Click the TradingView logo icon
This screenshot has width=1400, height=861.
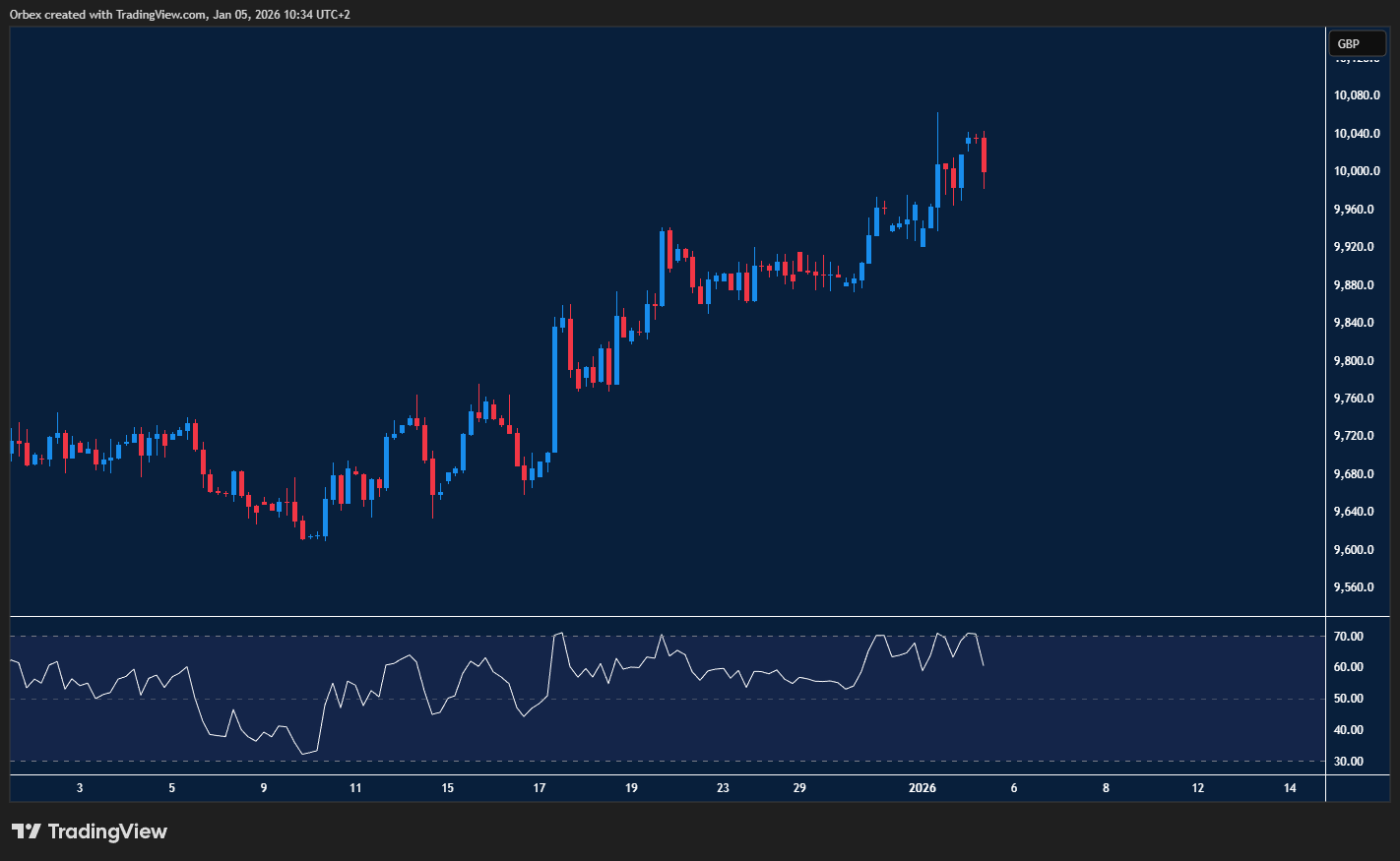26,831
